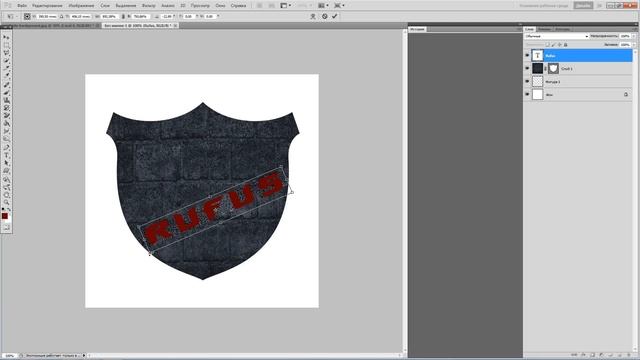Set the transform reference point location

(27, 16)
